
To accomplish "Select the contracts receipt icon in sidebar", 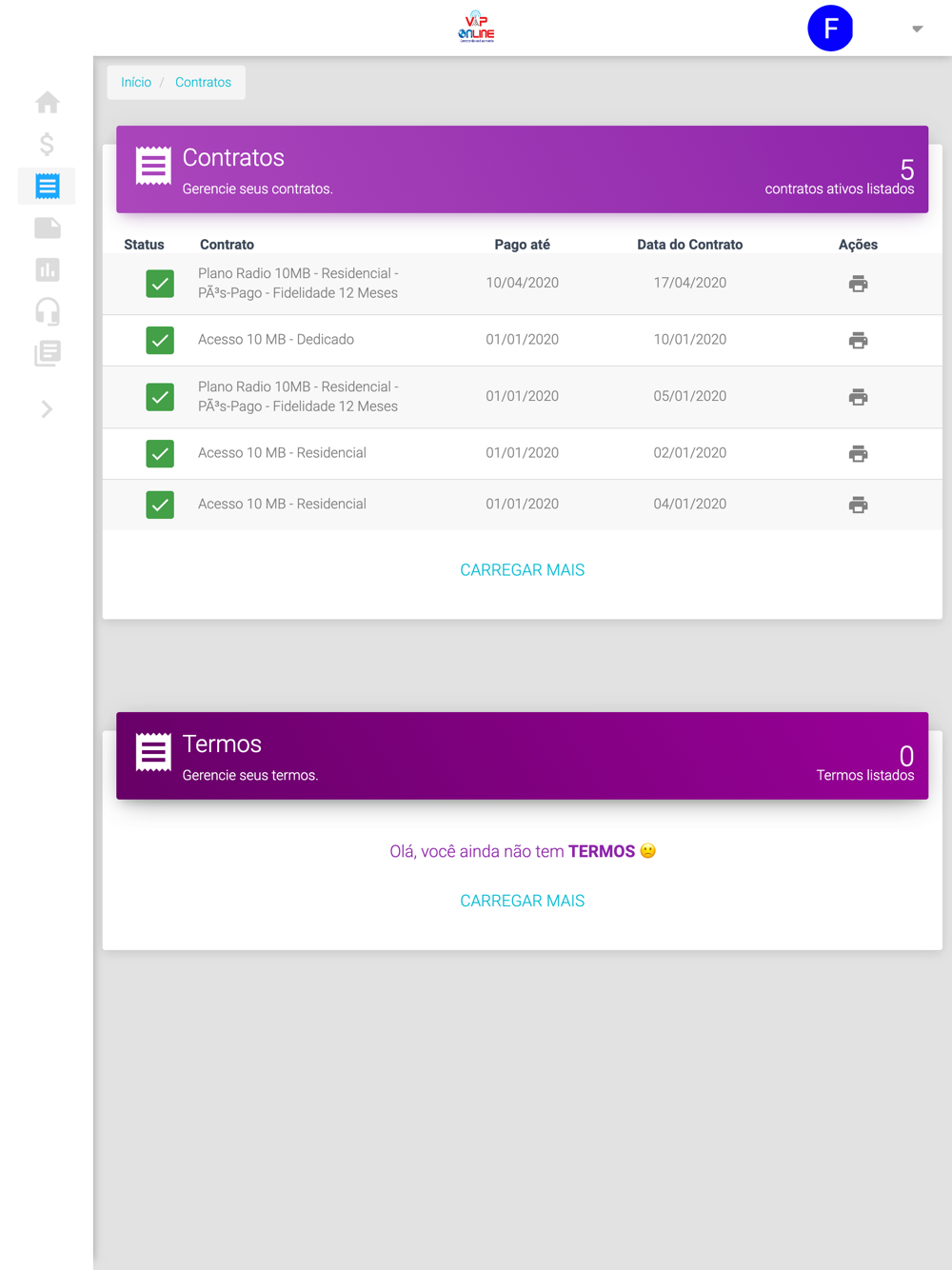I will [47, 186].
